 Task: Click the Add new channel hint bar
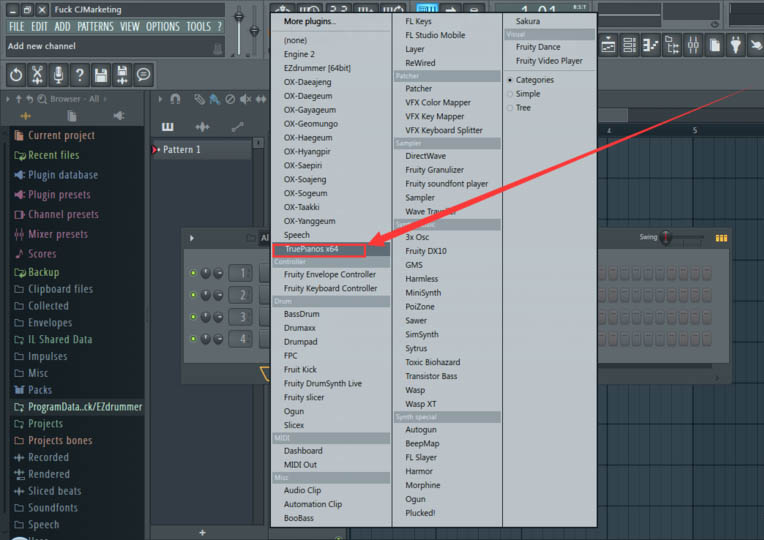click(x=116, y=46)
